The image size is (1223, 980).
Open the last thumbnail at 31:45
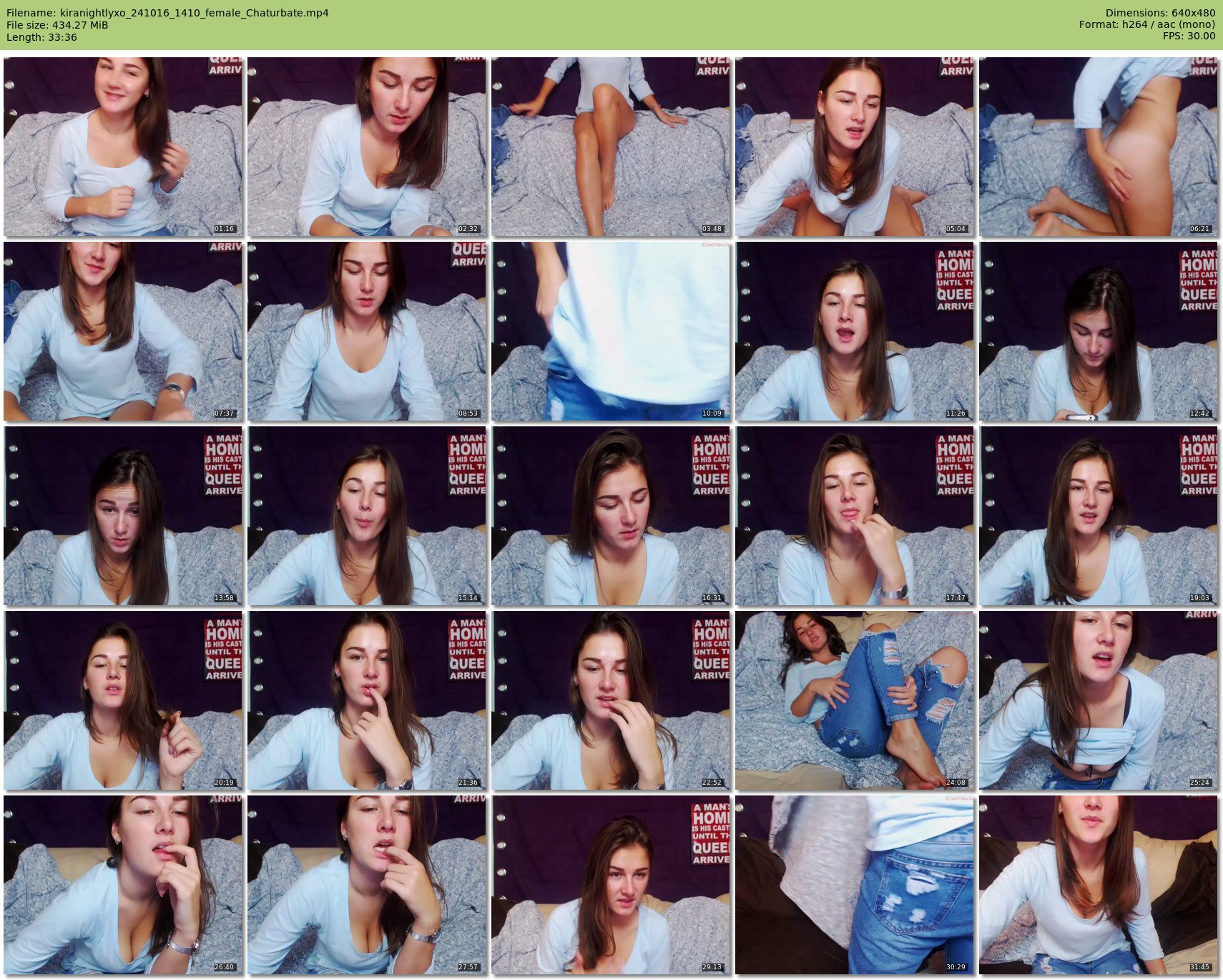pos(1099,885)
